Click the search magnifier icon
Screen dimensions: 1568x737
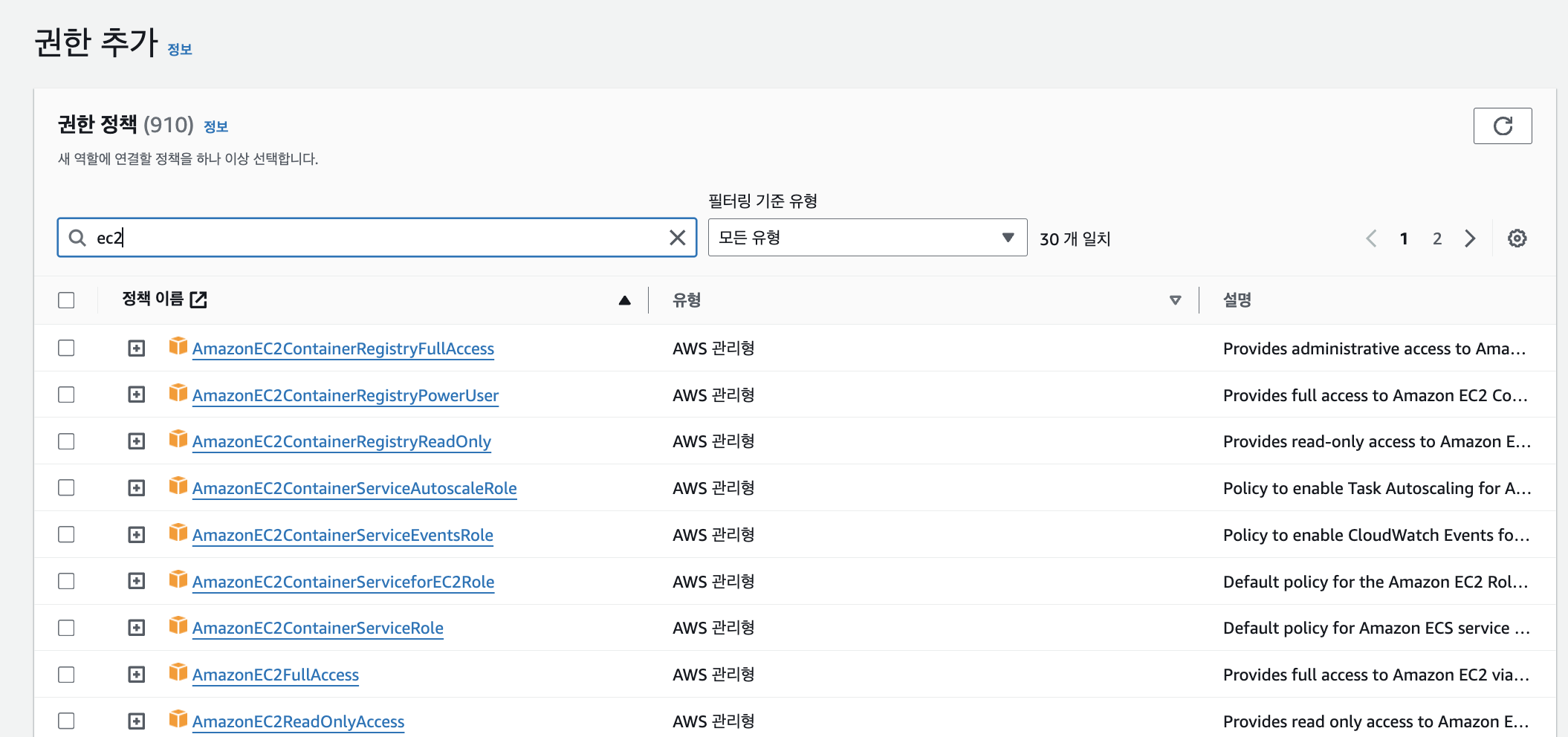pos(77,238)
